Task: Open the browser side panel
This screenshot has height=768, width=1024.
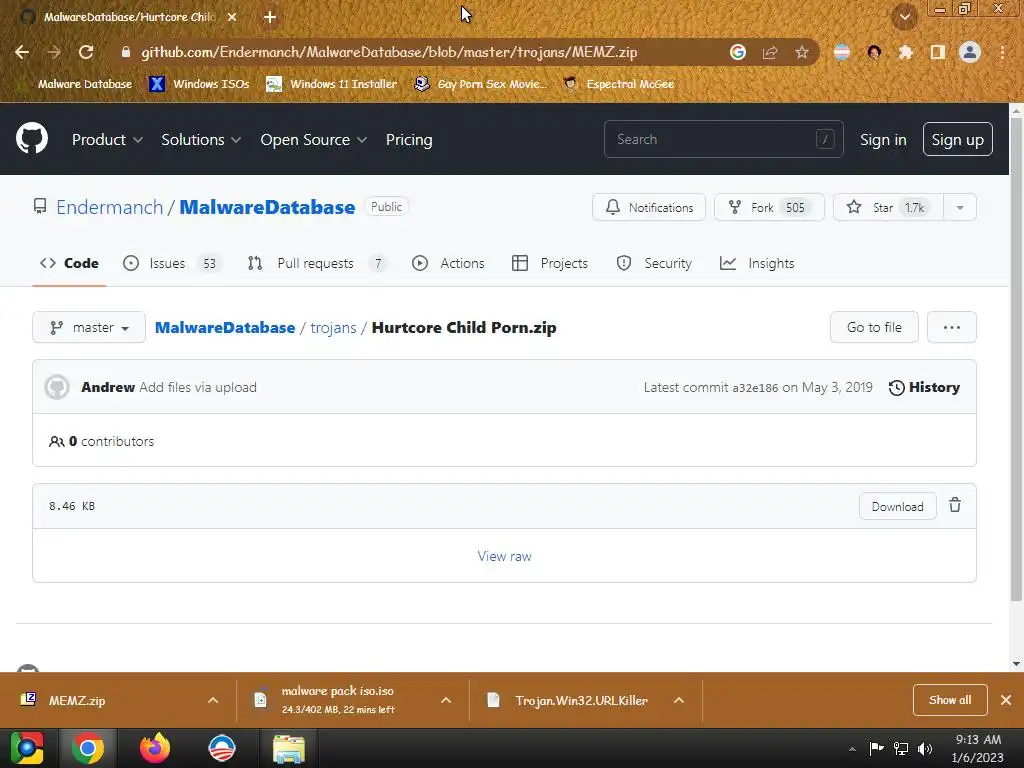Action: click(937, 52)
